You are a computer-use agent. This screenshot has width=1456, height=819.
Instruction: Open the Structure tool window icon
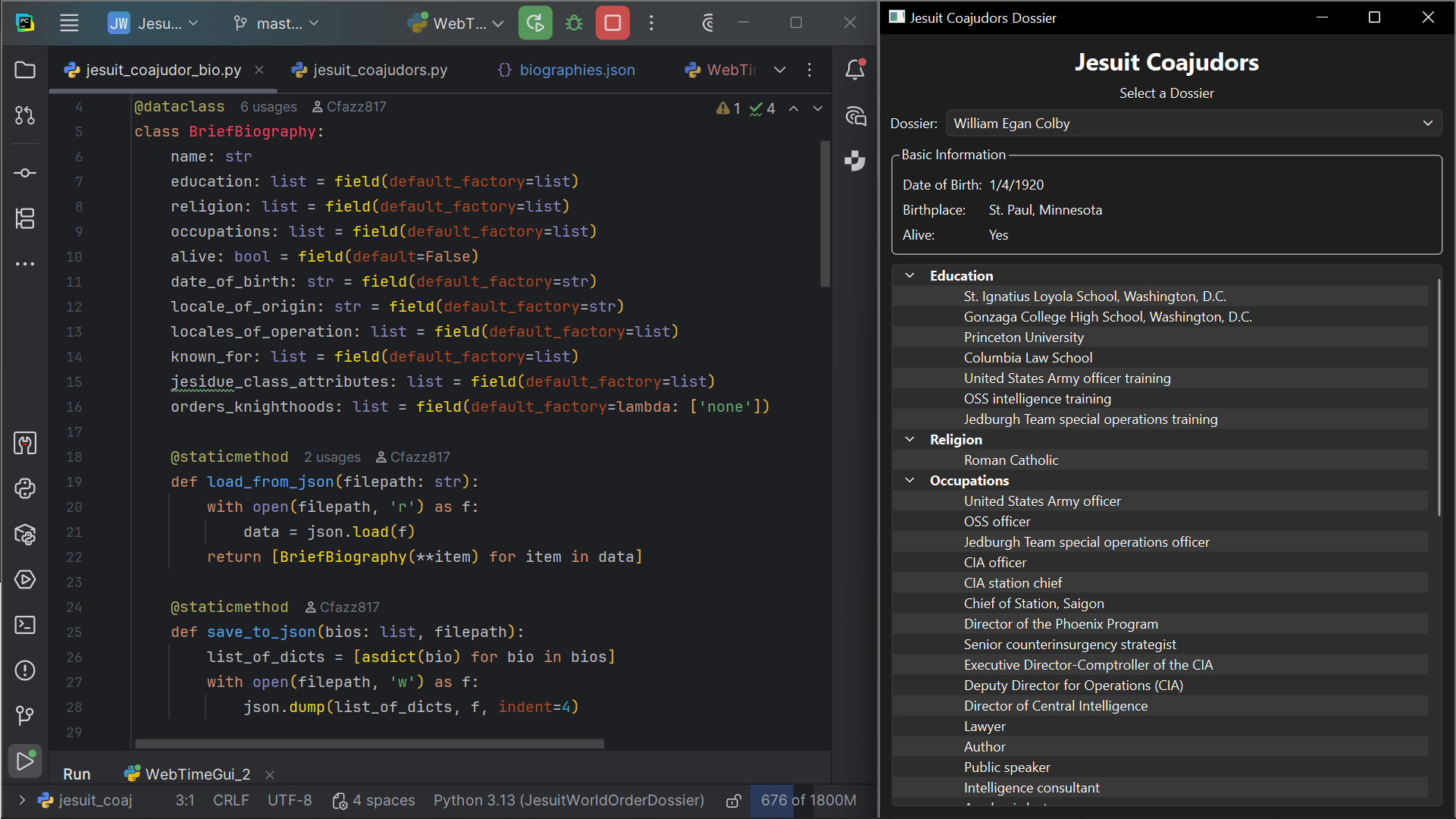(25, 218)
